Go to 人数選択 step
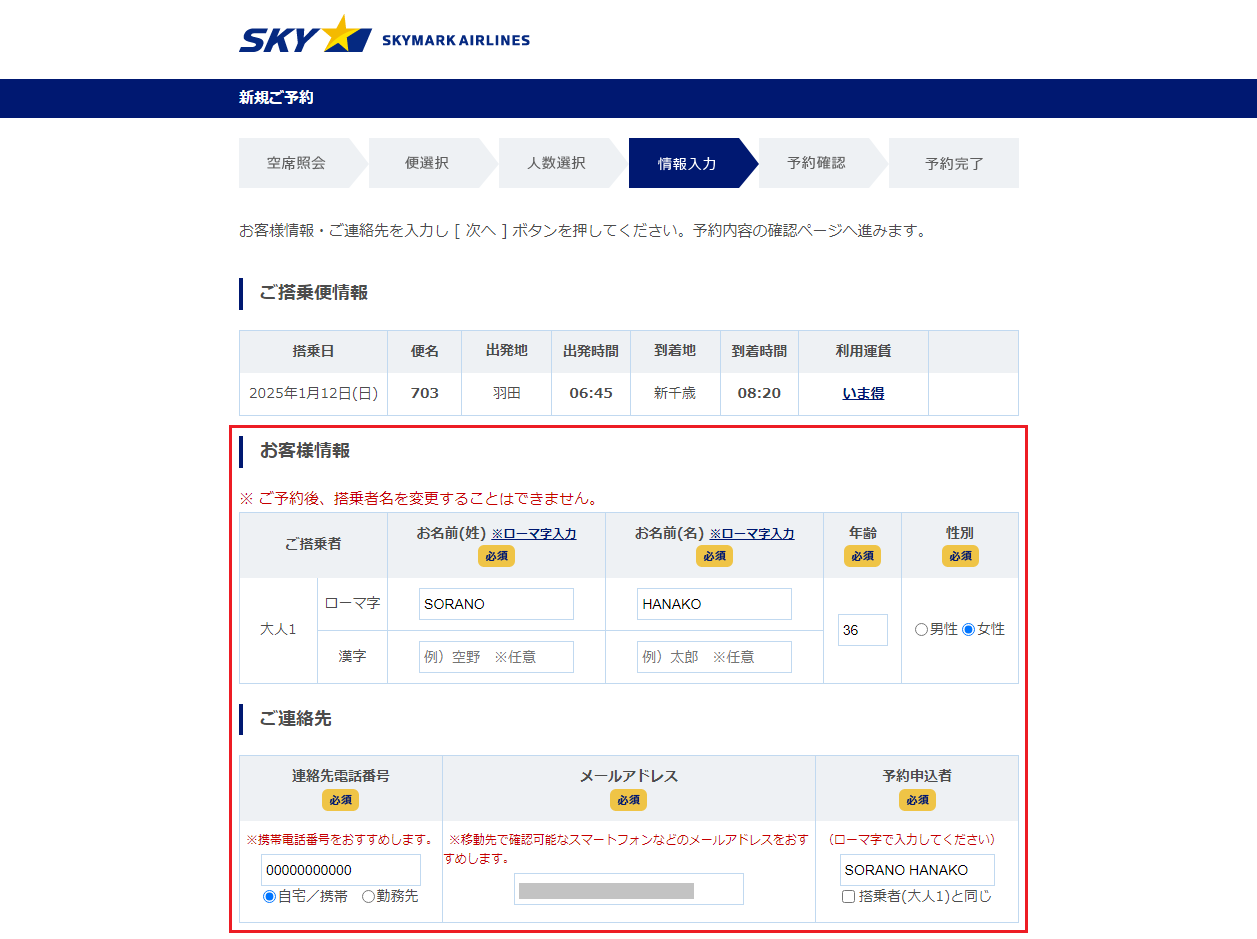The height and width of the screenshot is (939, 1257). (x=557, y=163)
